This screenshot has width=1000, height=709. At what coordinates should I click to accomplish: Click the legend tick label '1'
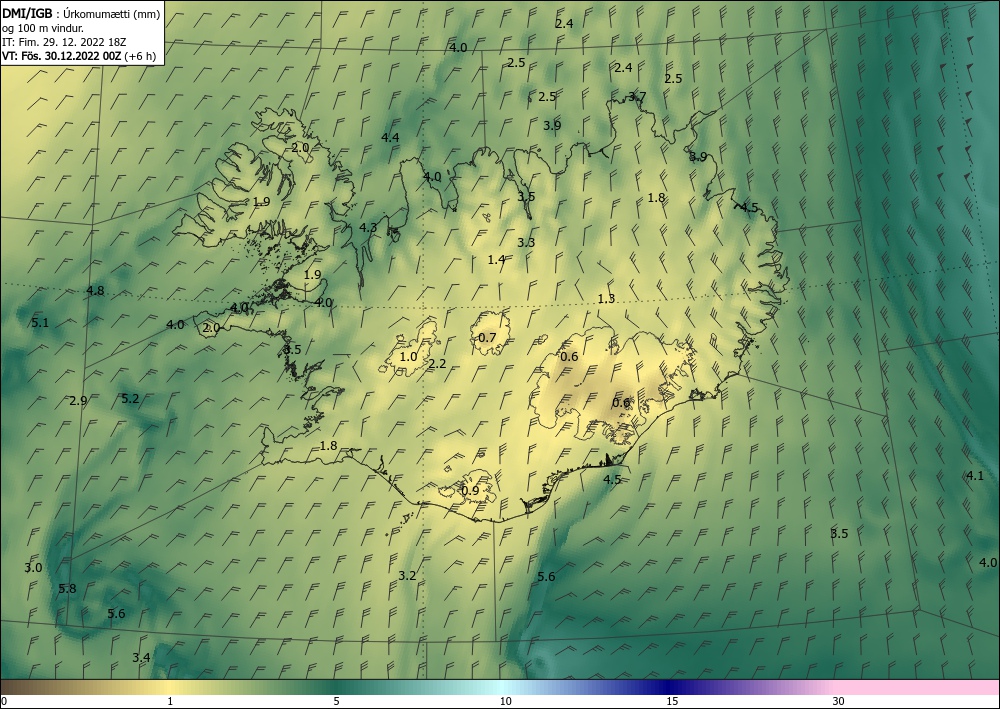coord(170,701)
